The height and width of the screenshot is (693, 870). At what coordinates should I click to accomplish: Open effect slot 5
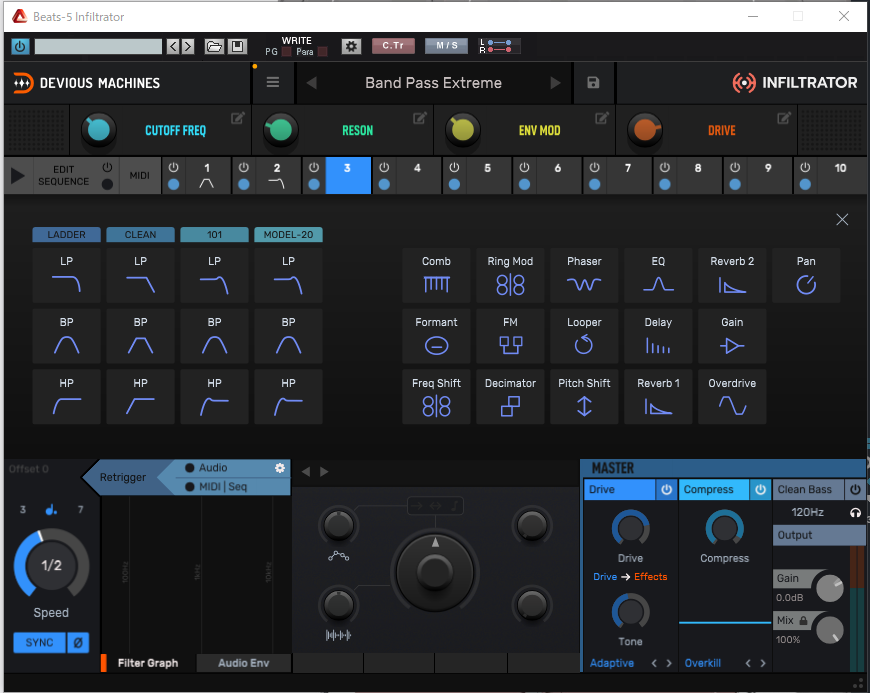tap(488, 175)
